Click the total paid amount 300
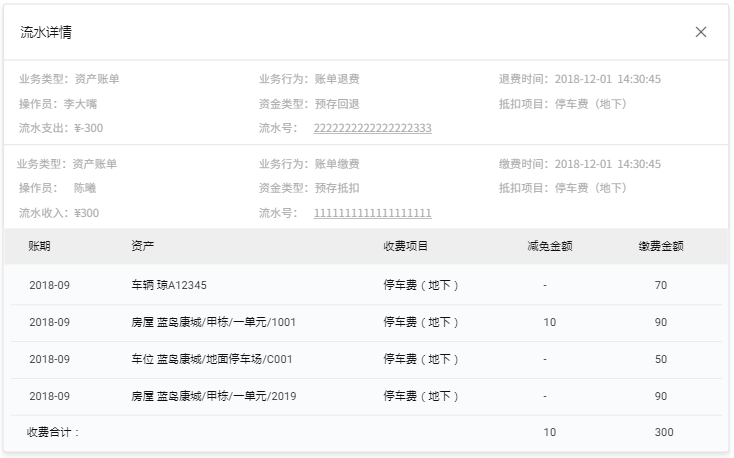734x458 pixels. 663,433
